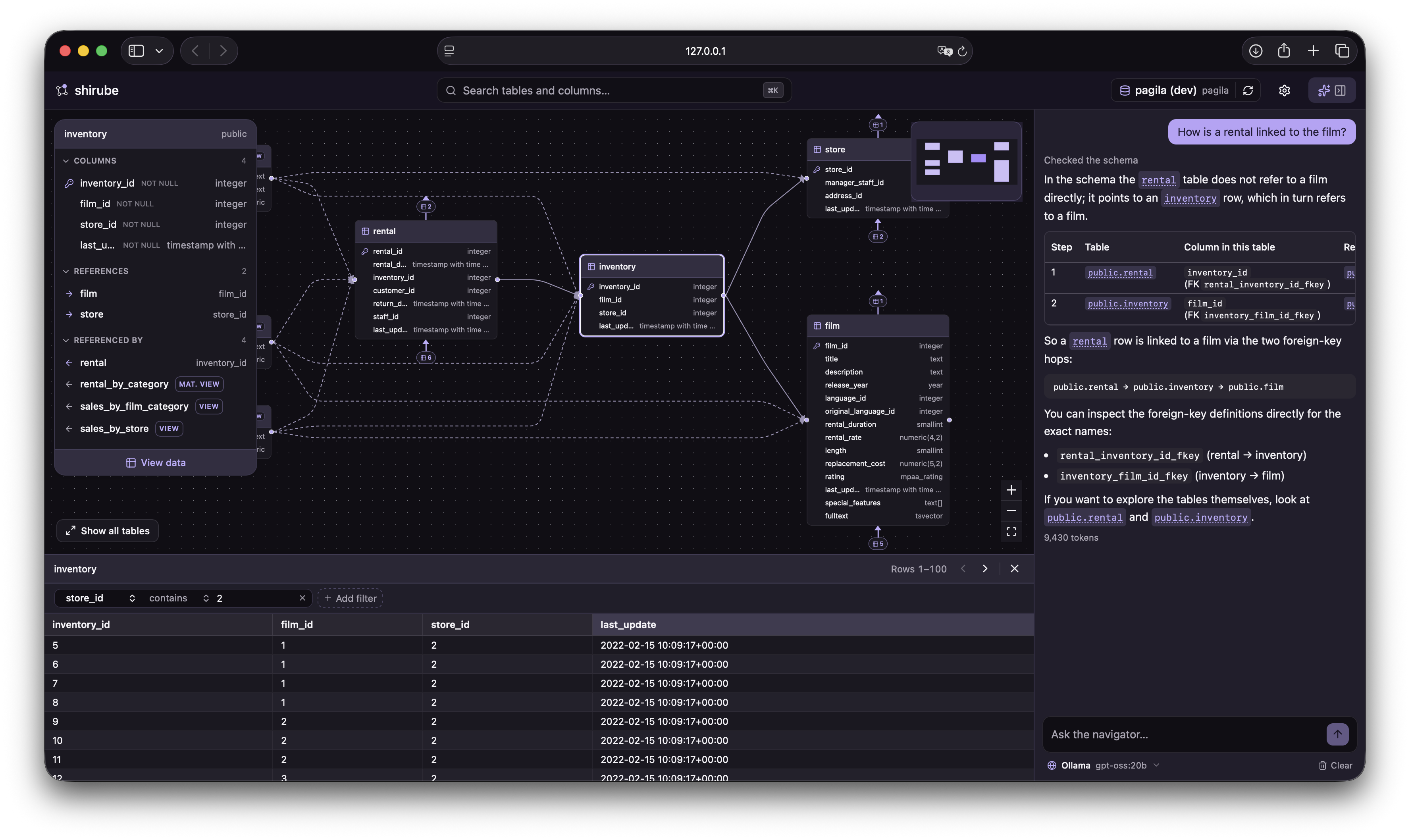Open the store reference row
The height and width of the screenshot is (840, 1410).
pyautogui.click(x=156, y=314)
